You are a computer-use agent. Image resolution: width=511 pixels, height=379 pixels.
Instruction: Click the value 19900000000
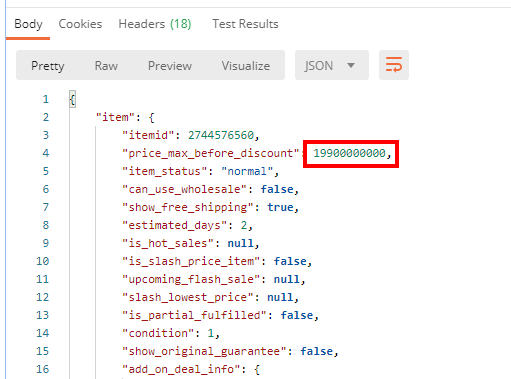(349, 153)
